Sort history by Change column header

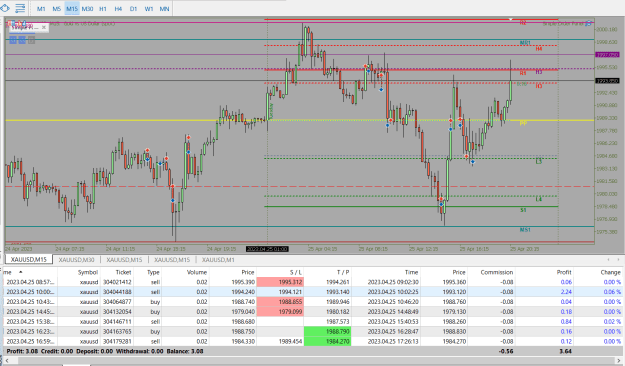[610, 272]
